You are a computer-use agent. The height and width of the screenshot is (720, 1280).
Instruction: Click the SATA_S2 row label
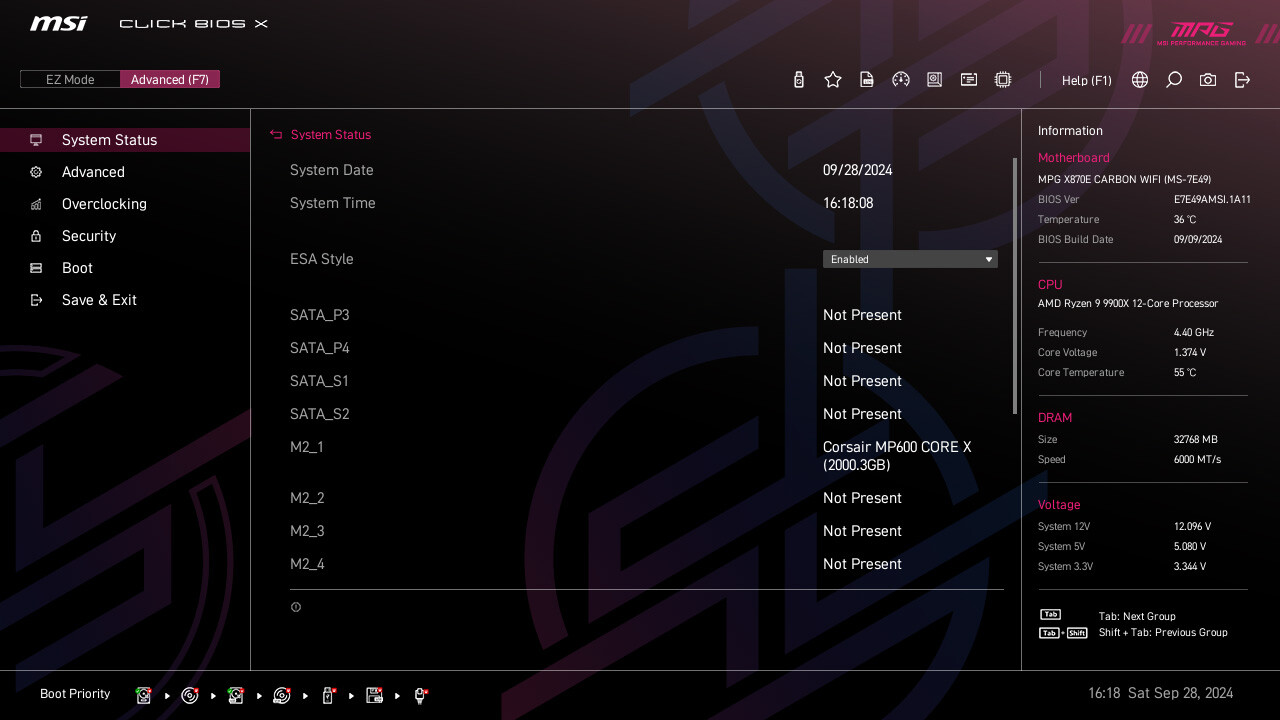320,414
